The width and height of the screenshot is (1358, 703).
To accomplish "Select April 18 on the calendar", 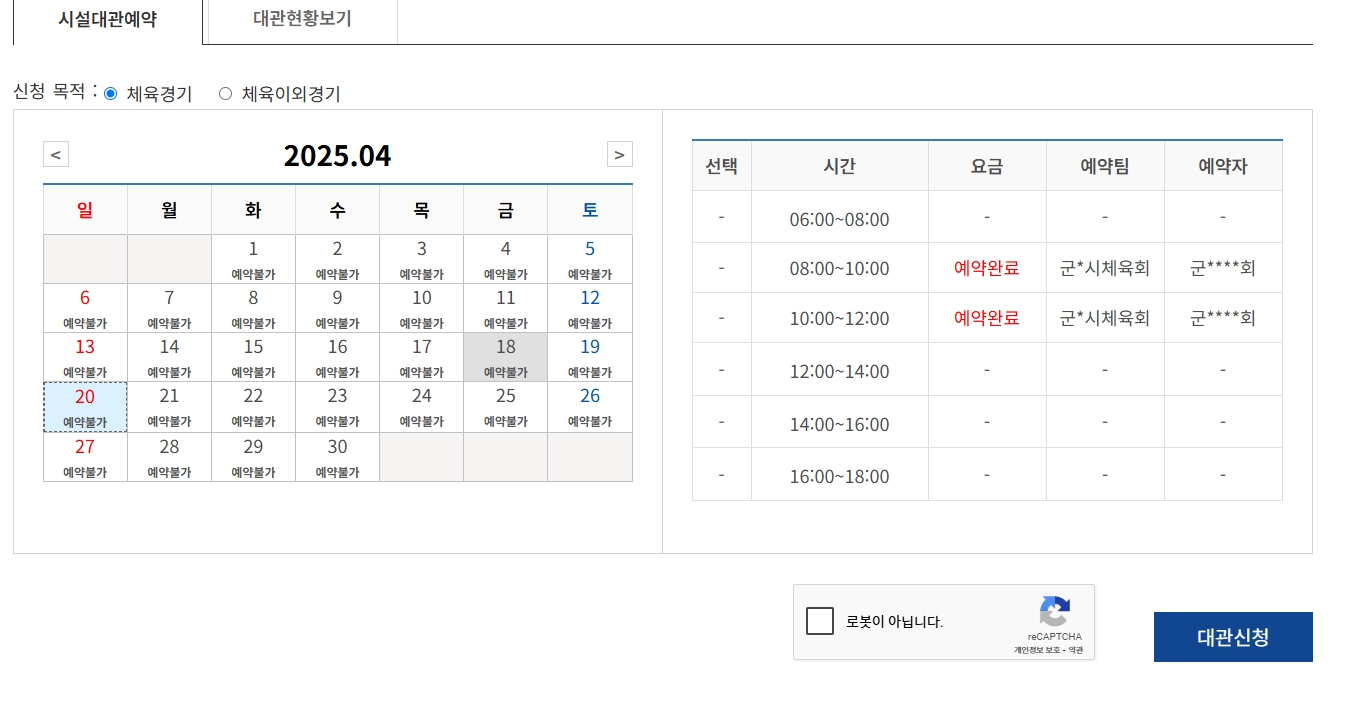I will pyautogui.click(x=506, y=357).
